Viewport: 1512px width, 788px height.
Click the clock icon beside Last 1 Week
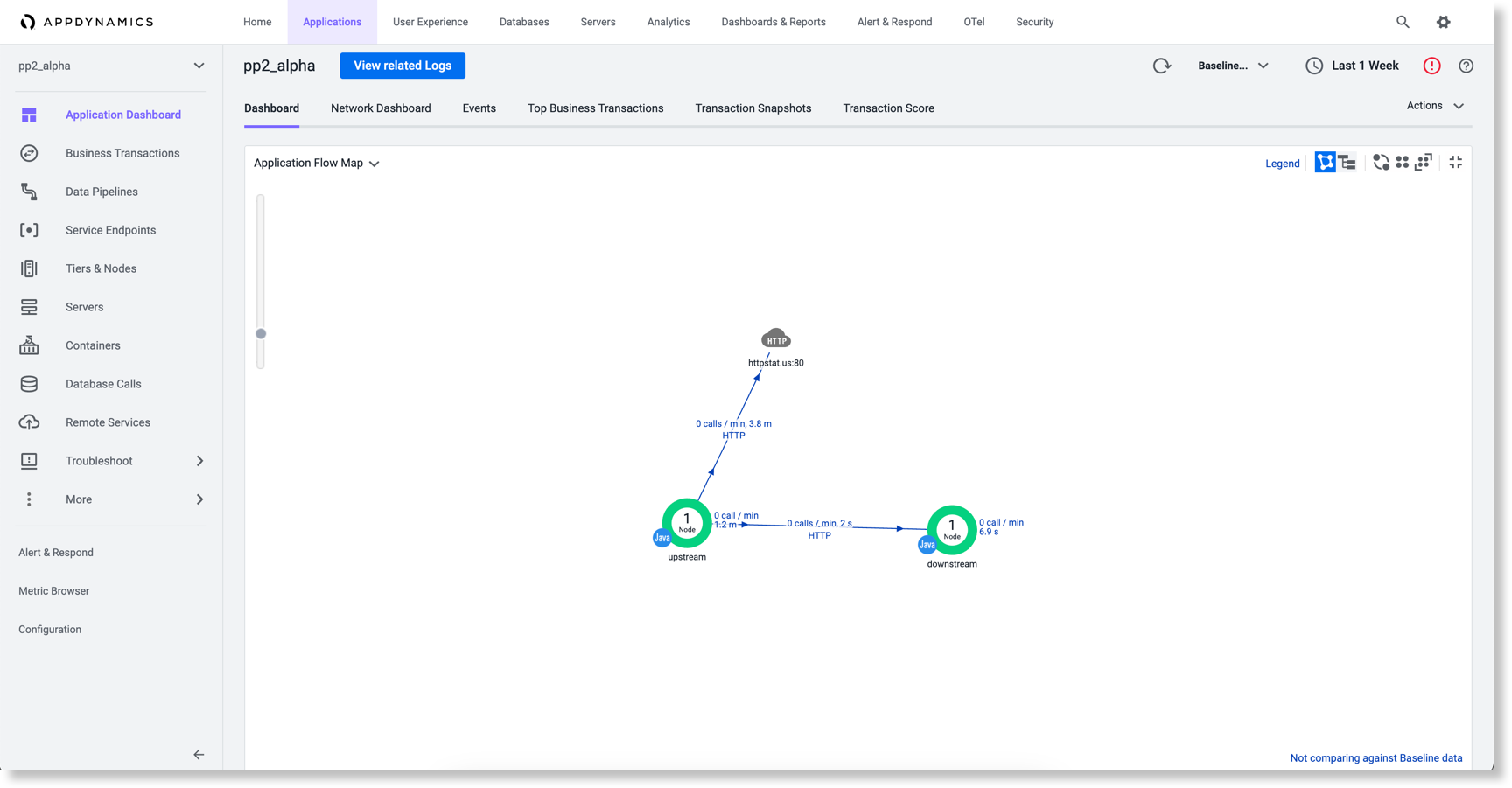(x=1314, y=66)
